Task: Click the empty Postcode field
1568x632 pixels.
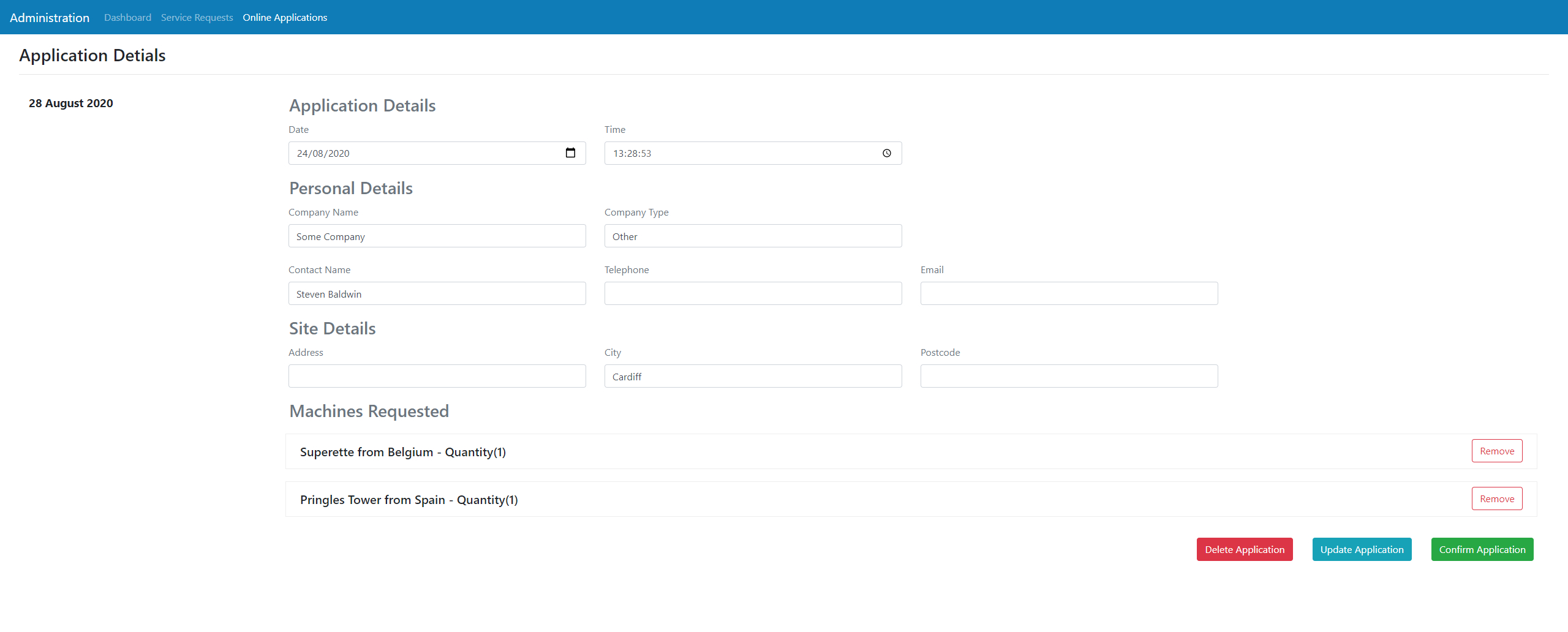Action: 1069,377
